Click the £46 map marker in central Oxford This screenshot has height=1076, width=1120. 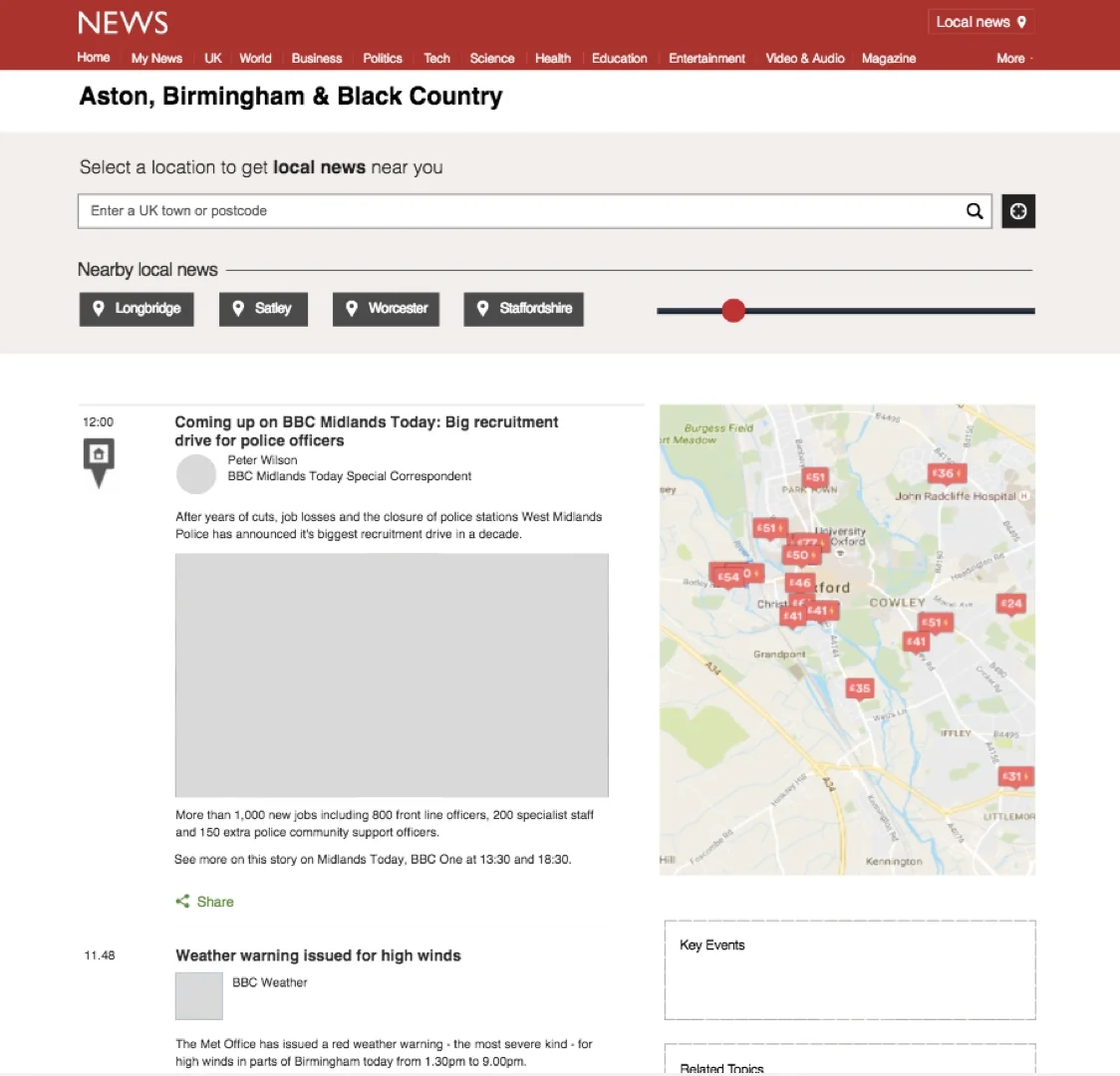(x=799, y=584)
